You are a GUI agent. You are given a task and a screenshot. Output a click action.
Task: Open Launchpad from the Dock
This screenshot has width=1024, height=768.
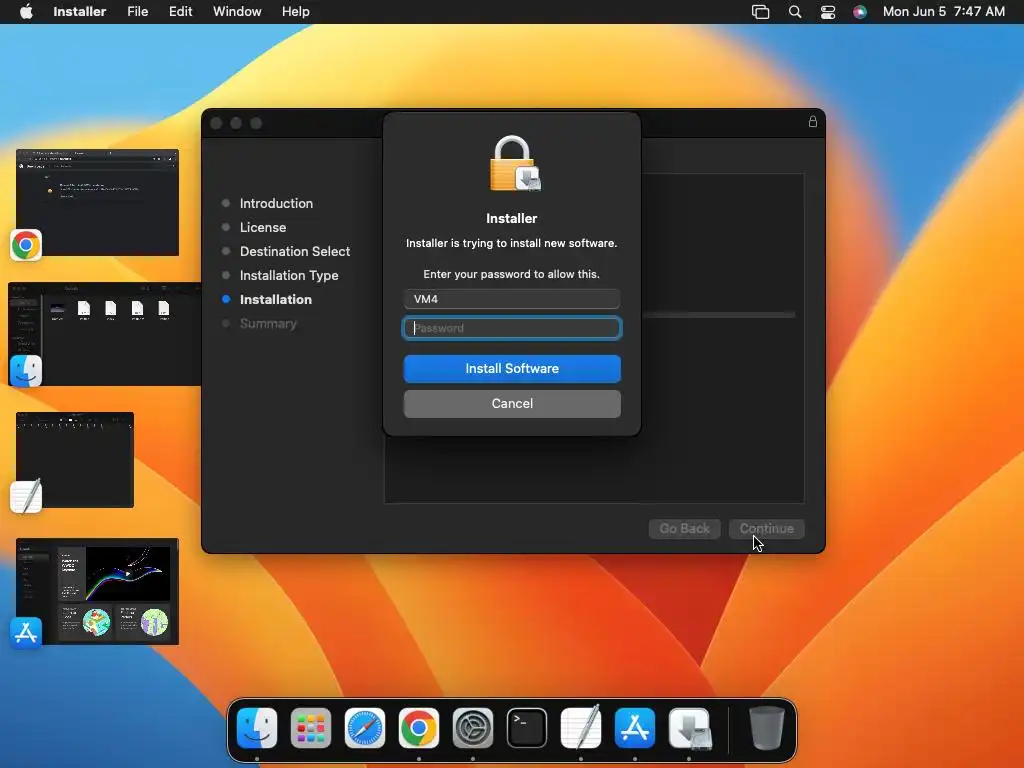coord(311,728)
